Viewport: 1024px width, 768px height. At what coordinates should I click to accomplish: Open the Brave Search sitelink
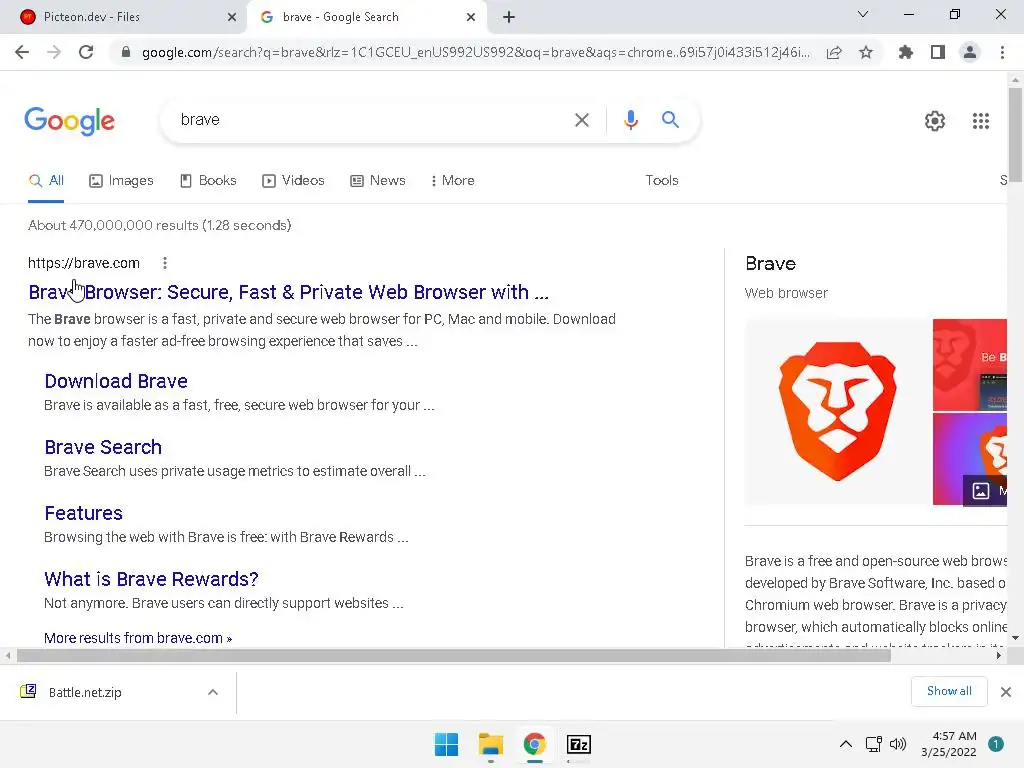pyautogui.click(x=103, y=447)
